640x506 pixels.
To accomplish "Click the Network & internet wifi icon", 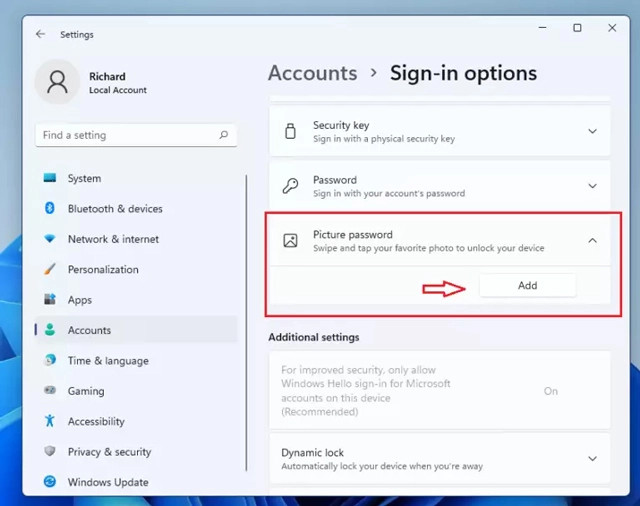I will [49, 239].
